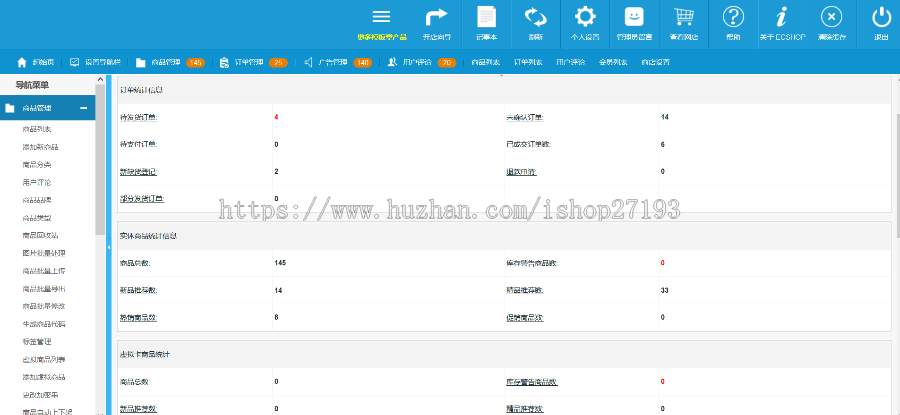This screenshot has width=900, height=415.
Task: Click the orange 140 badge
Action: (363, 63)
